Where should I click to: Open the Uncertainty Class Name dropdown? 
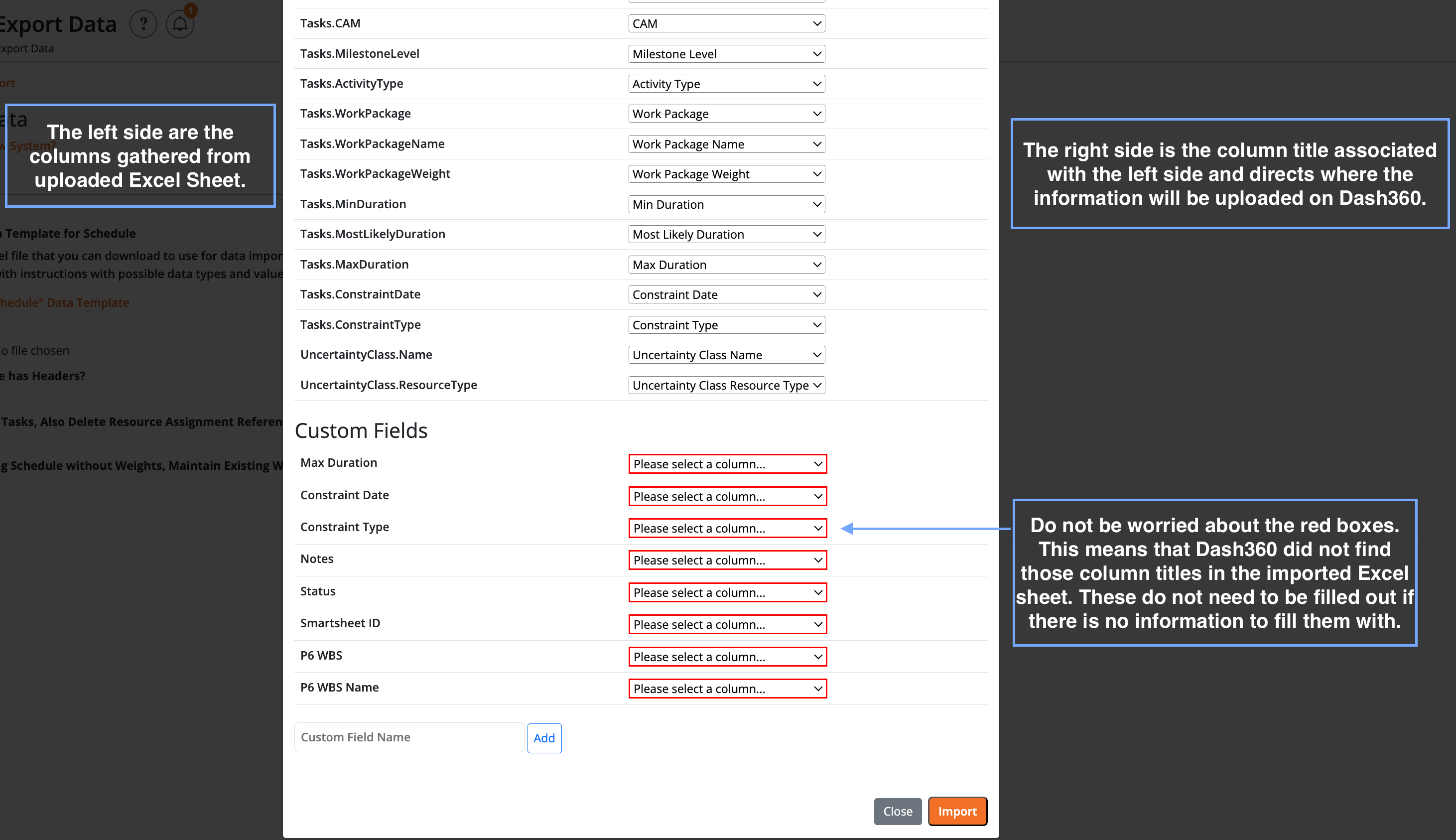726,355
